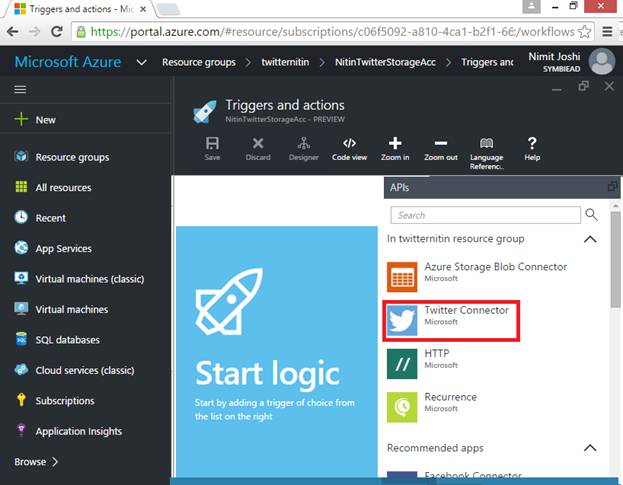
Task: Select the Recurrence label
Action: tap(450, 397)
